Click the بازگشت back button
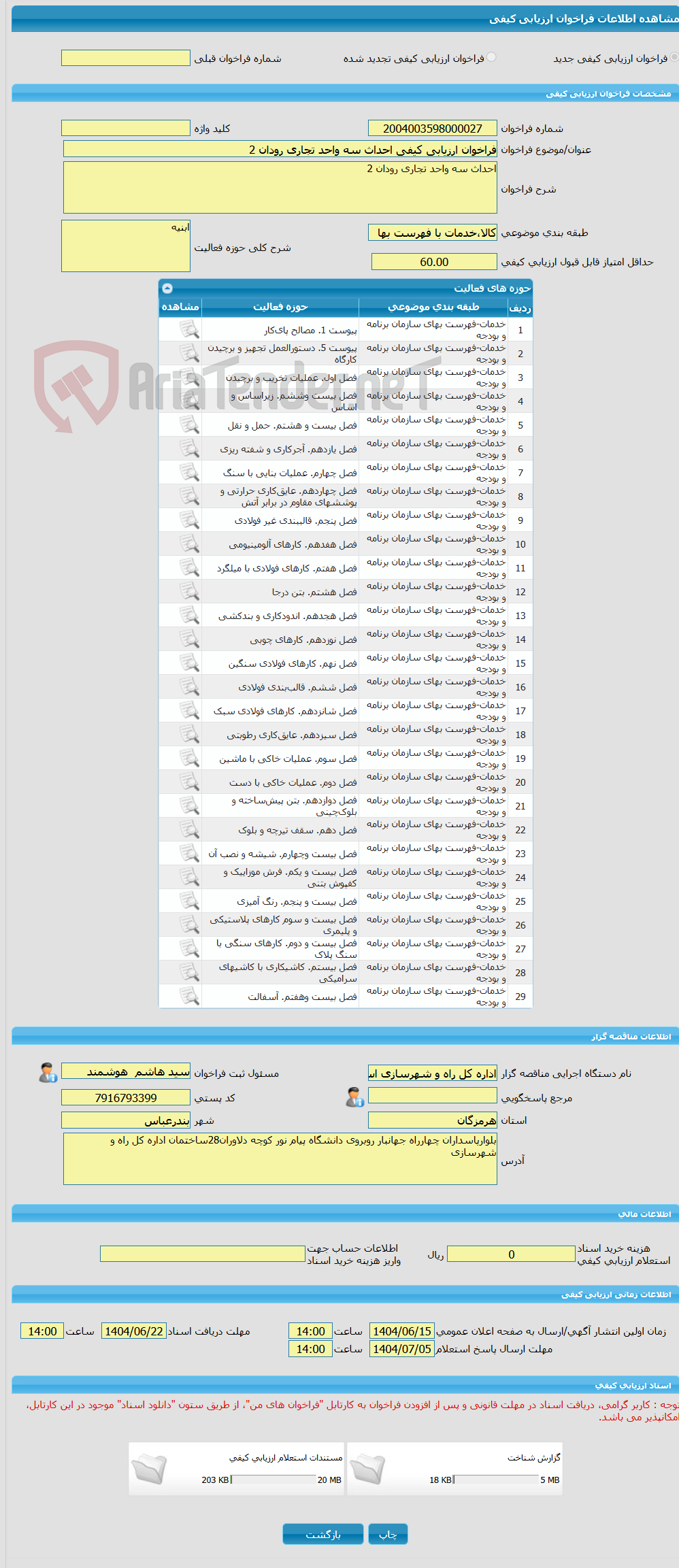Screen dimensions: 679x1568 323,1534
